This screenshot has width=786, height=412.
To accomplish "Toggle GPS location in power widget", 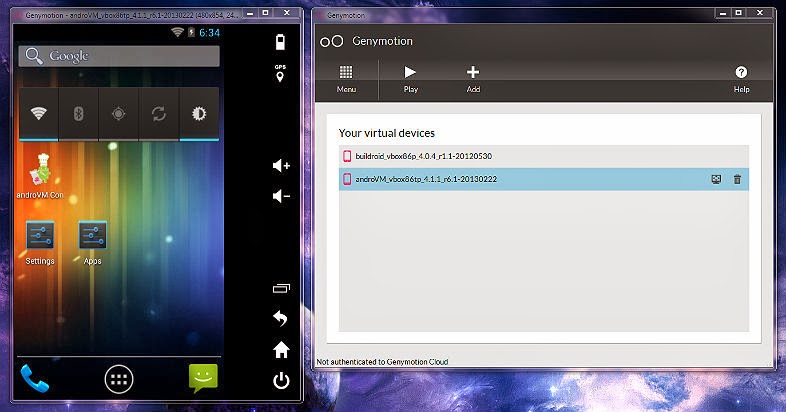I will [x=119, y=114].
